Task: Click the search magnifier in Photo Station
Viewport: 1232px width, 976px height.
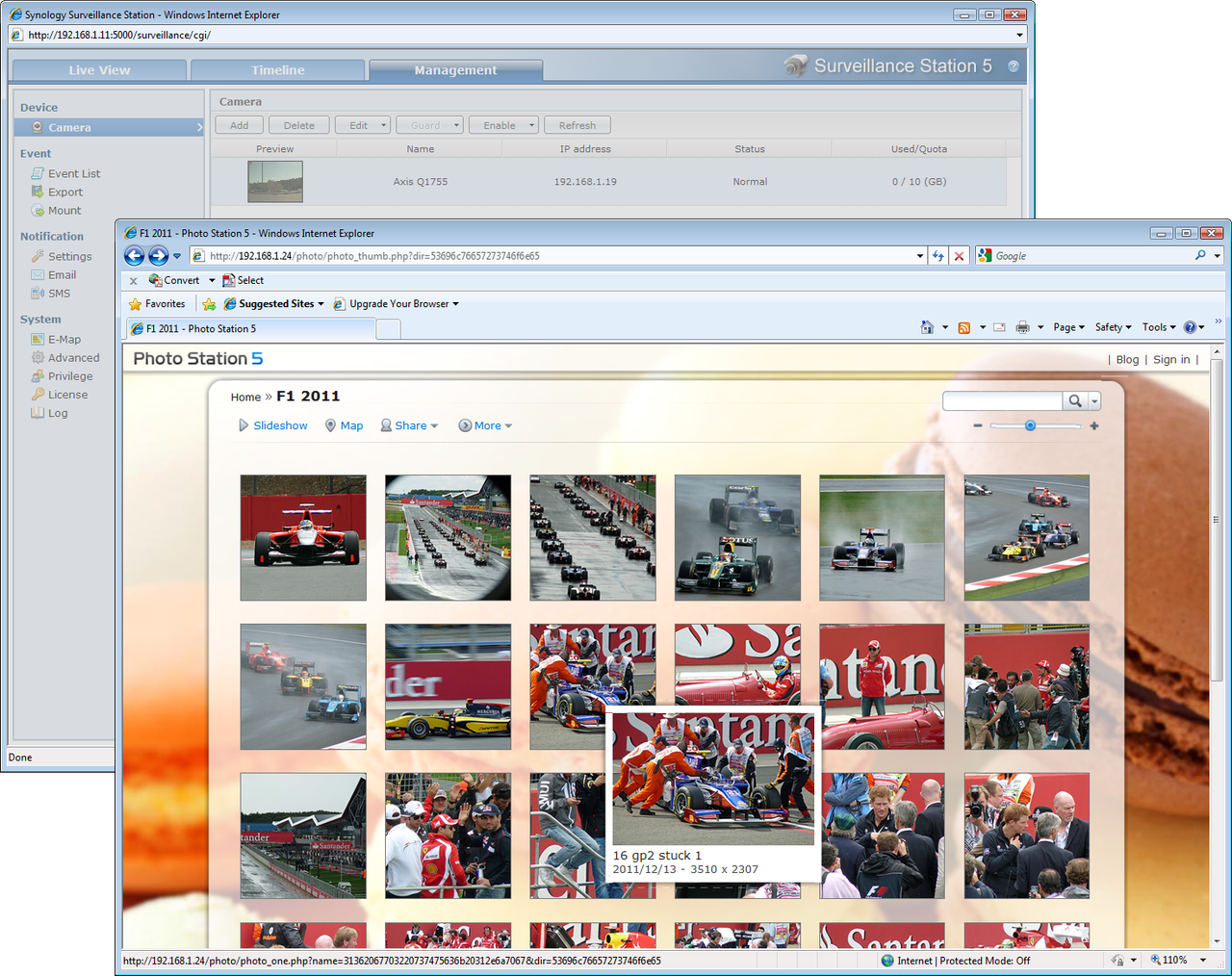Action: [1075, 401]
